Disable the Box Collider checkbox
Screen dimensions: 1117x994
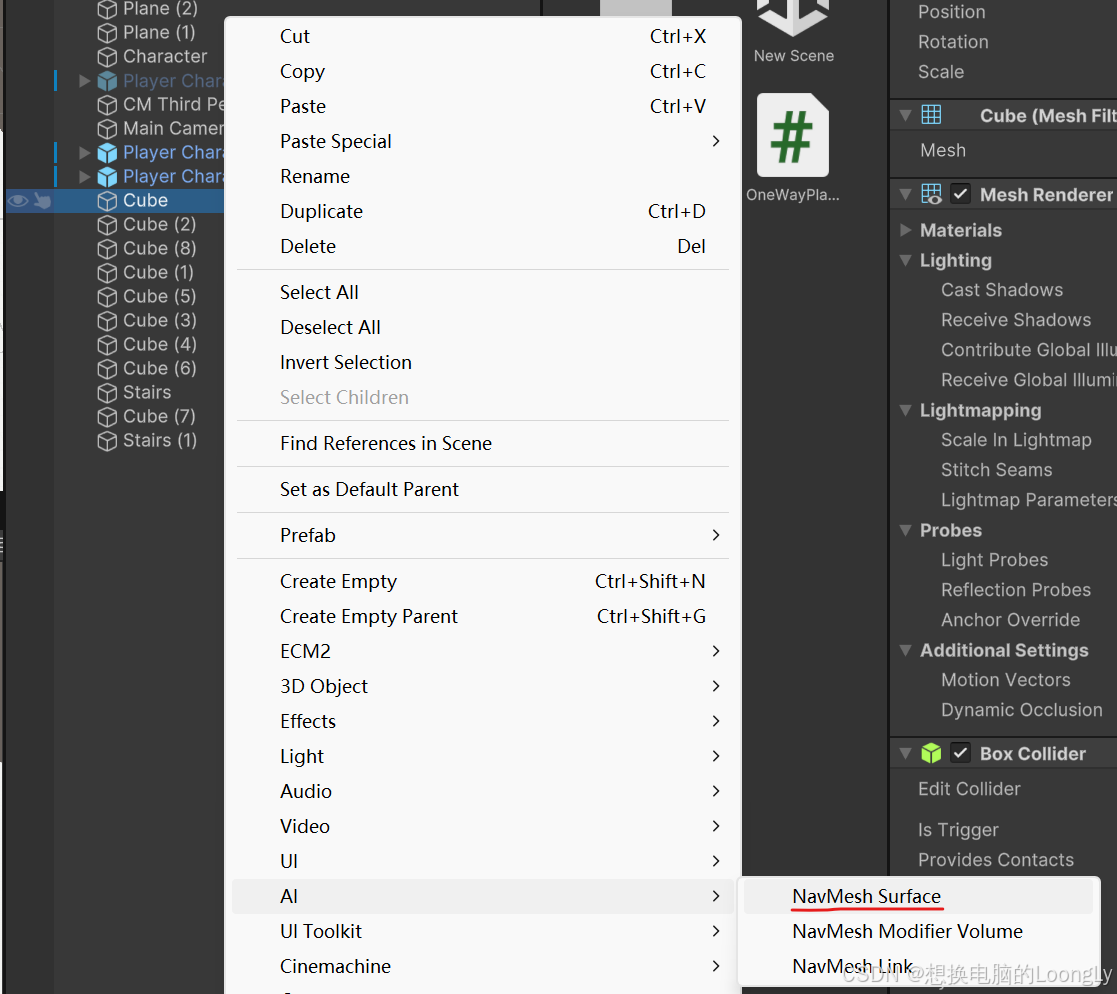(x=960, y=753)
